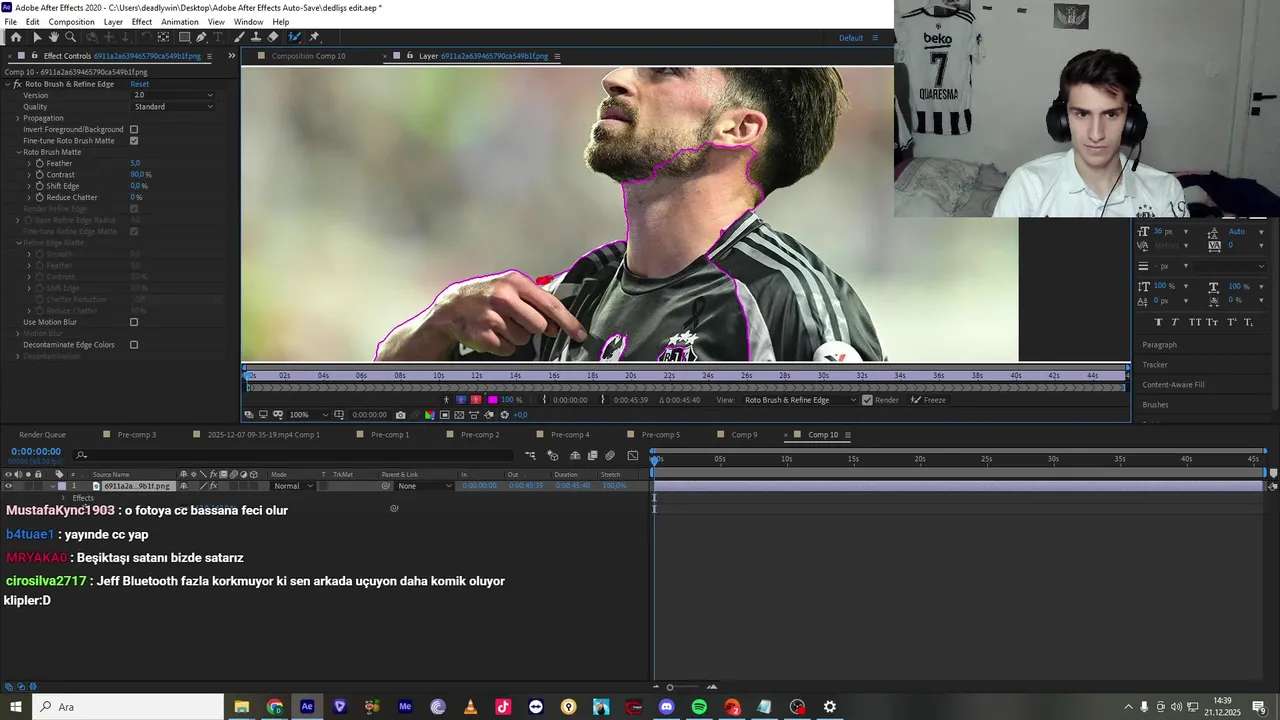The height and width of the screenshot is (720, 1280).
Task: Toggle Fine-tune Roto Brush Matte checkbox
Action: tap(134, 141)
